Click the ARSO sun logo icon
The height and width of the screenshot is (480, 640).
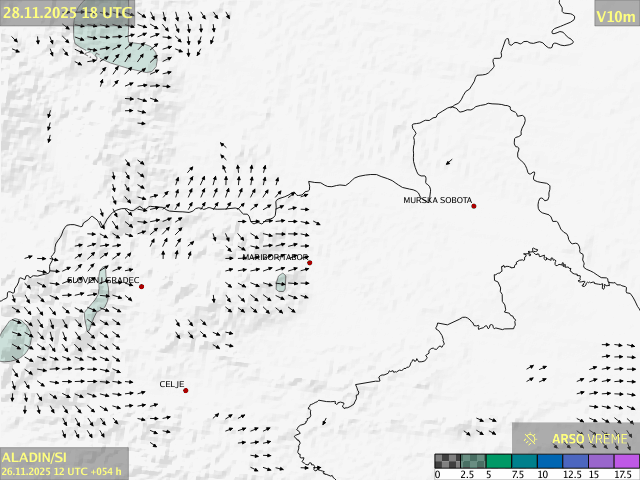[531, 439]
